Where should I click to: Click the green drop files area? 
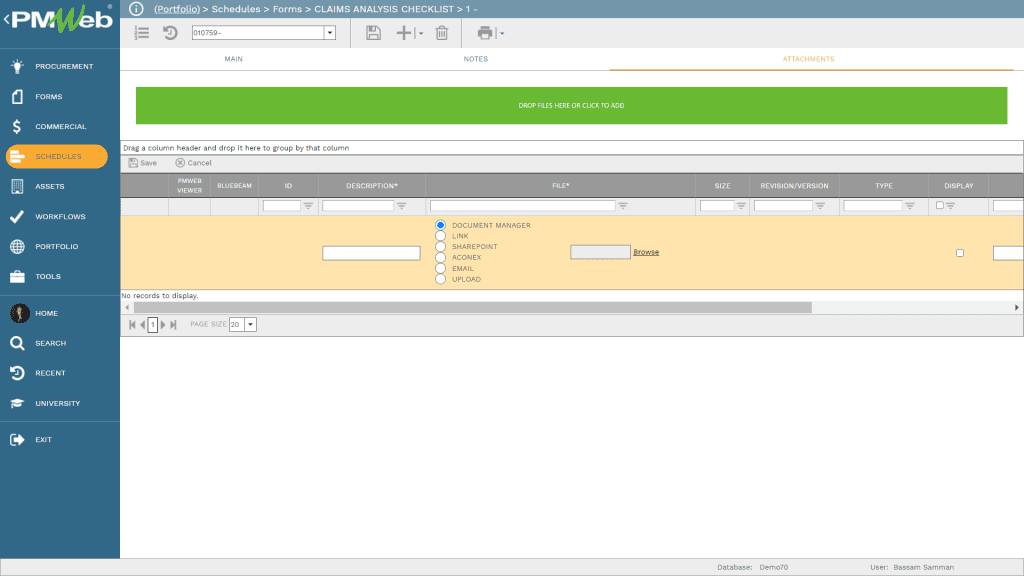(x=571, y=105)
